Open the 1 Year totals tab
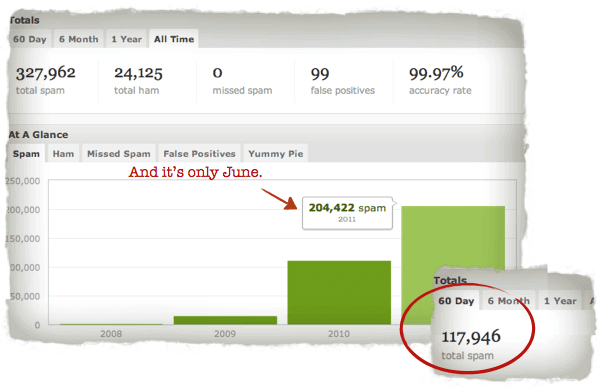This screenshot has width=600, height=388. coord(126,39)
